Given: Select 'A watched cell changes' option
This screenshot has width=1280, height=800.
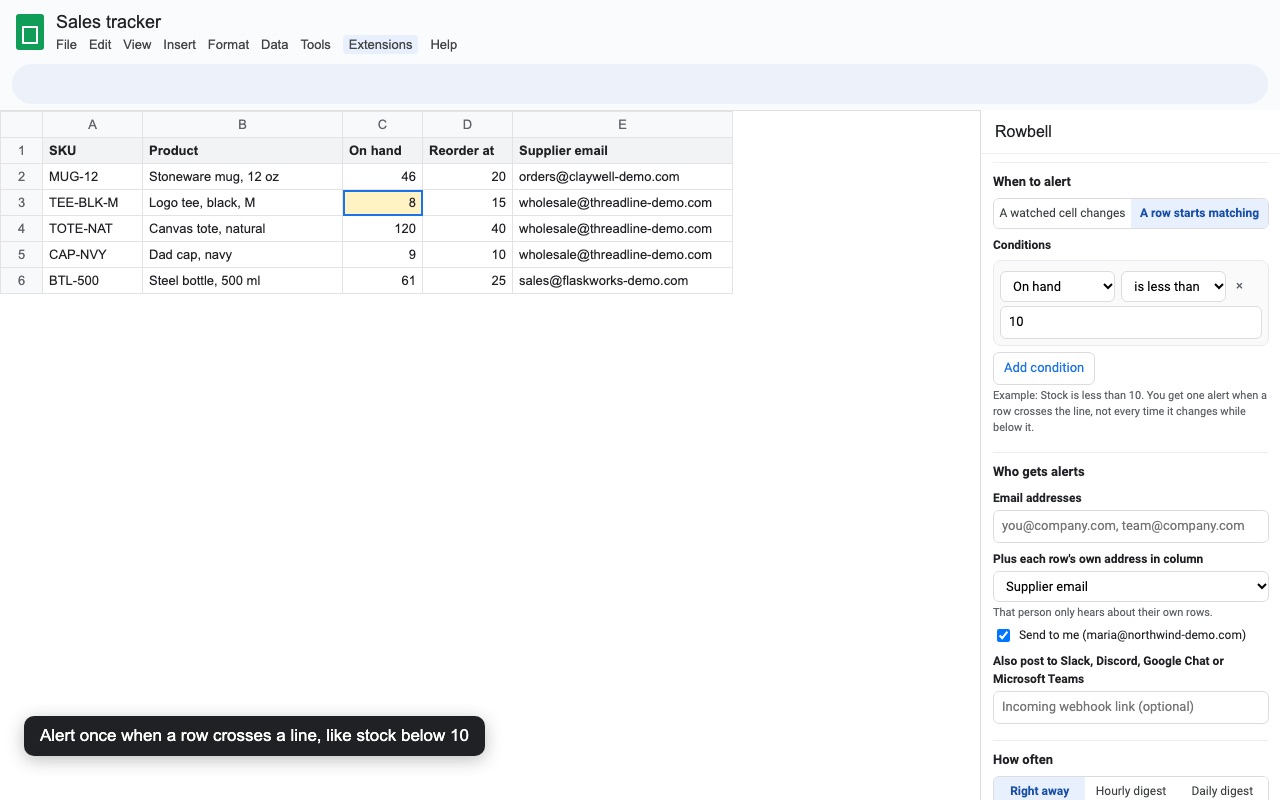Looking at the screenshot, I should pos(1062,213).
